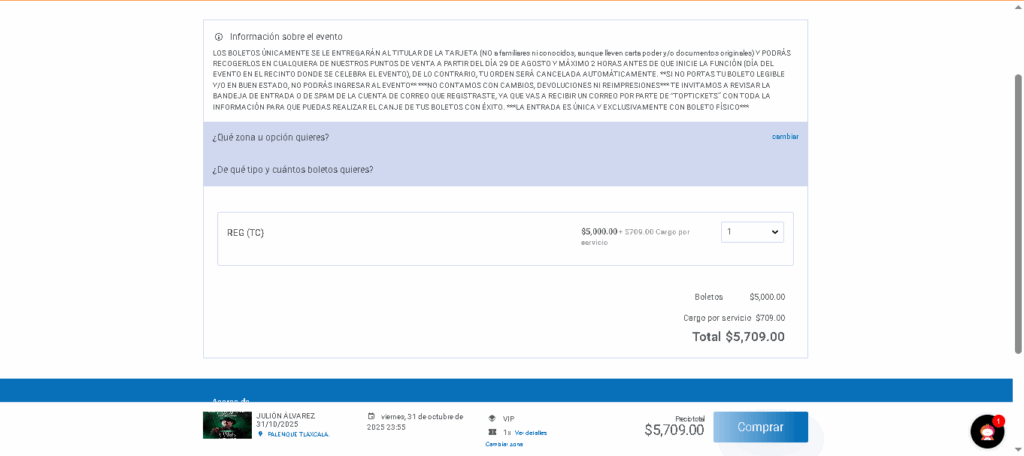Click 'cambiar' link to change the zone
1024x456 pixels.
[x=785, y=137]
